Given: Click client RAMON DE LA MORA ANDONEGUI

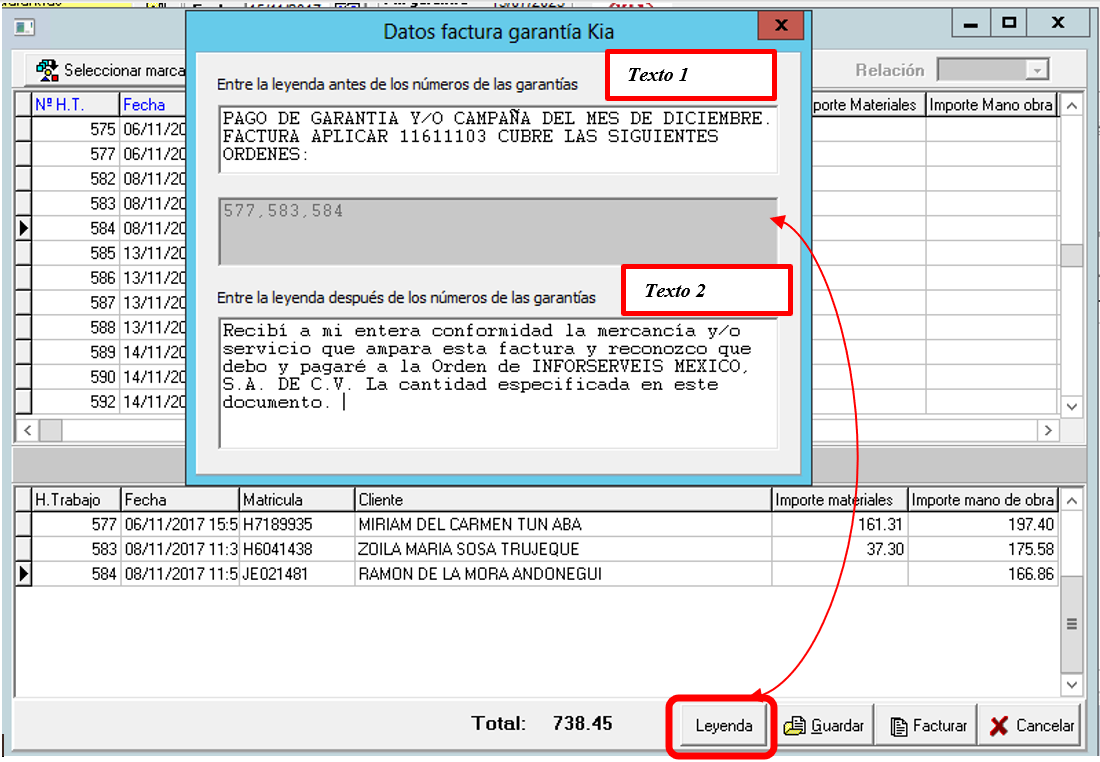Looking at the screenshot, I should point(480,574).
